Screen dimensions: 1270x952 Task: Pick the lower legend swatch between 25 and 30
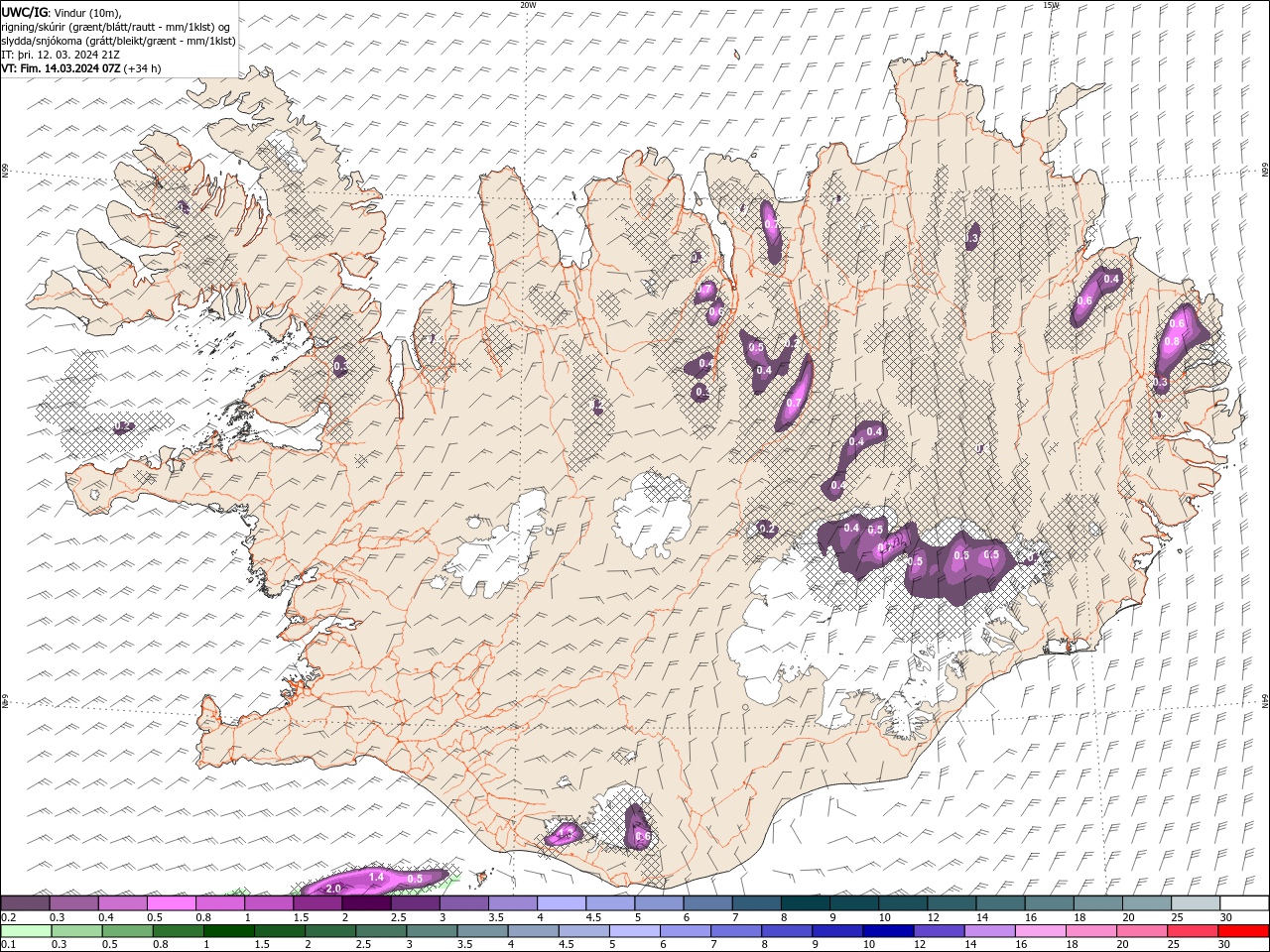click(x=1193, y=931)
